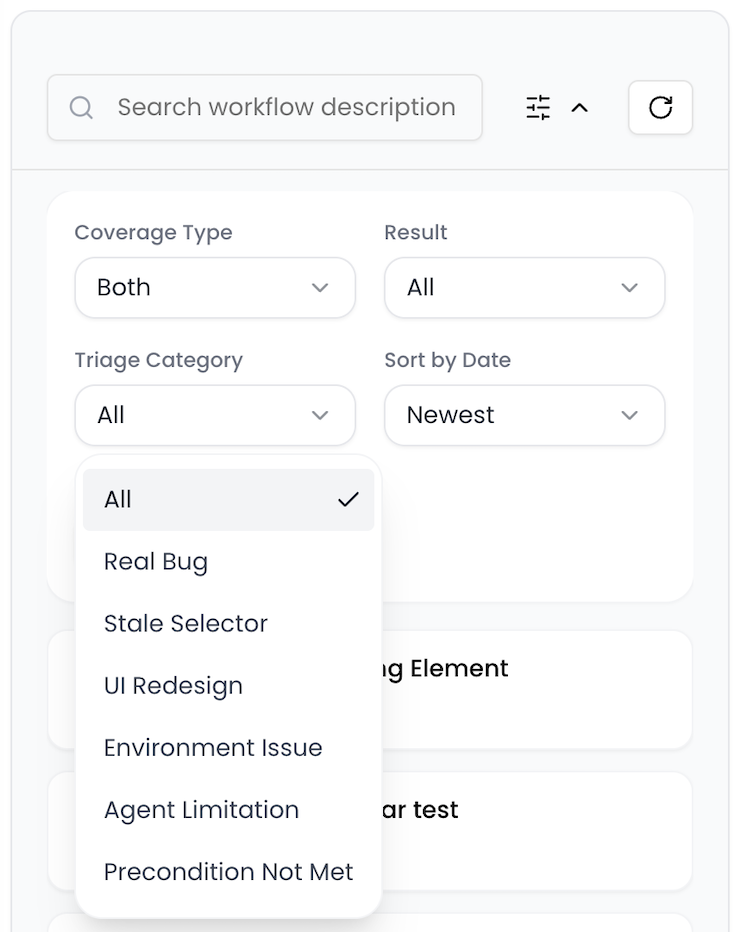Open the Result dropdown showing All
The height and width of the screenshot is (932, 742).
pos(524,288)
